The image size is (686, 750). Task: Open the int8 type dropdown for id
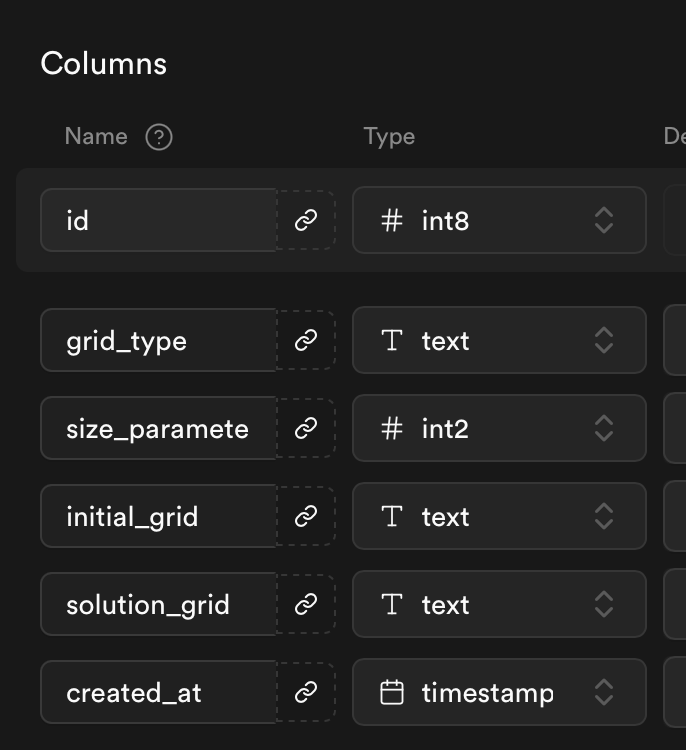(x=499, y=220)
